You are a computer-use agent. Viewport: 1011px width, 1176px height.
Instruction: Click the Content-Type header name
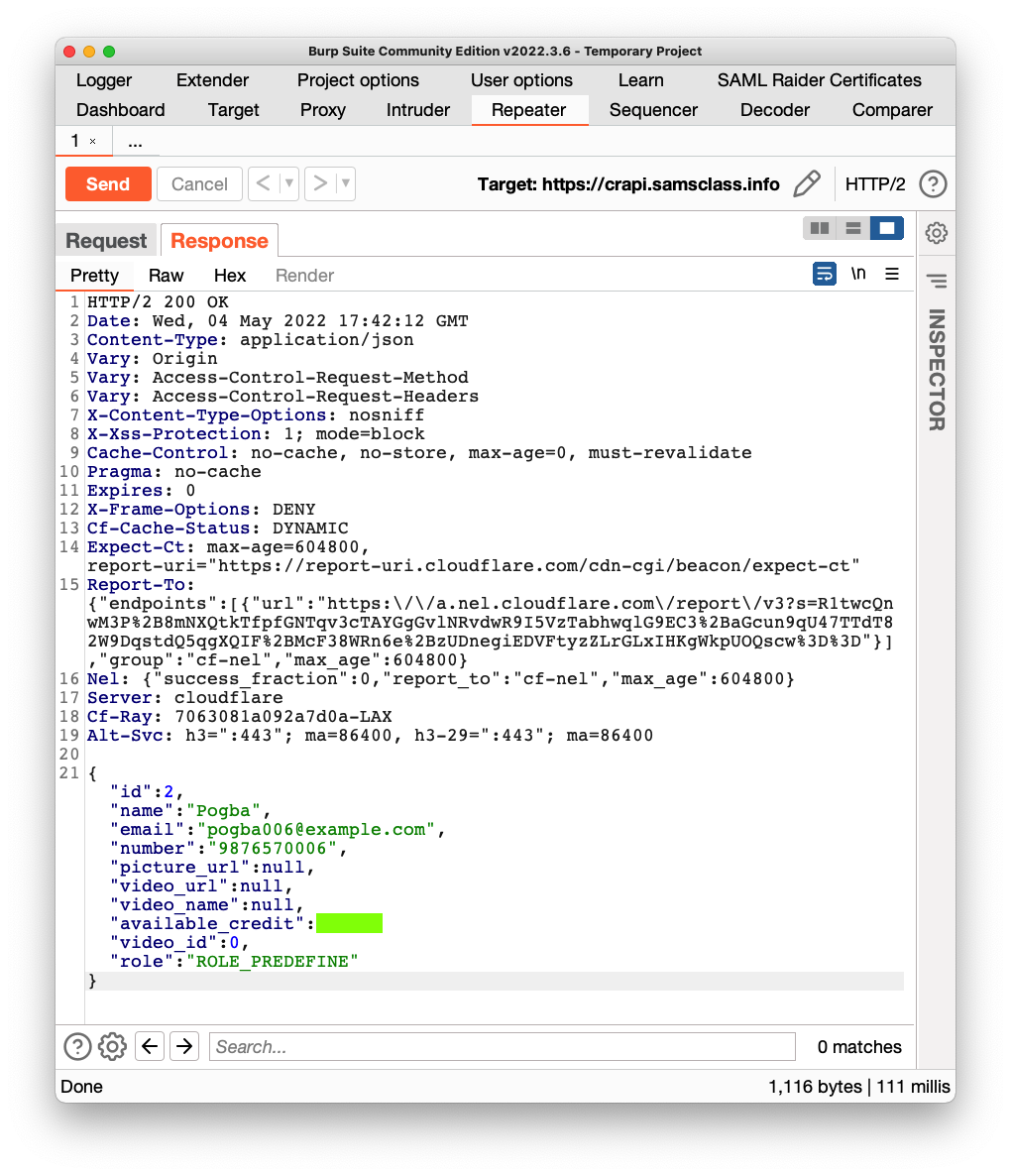click(x=152, y=340)
